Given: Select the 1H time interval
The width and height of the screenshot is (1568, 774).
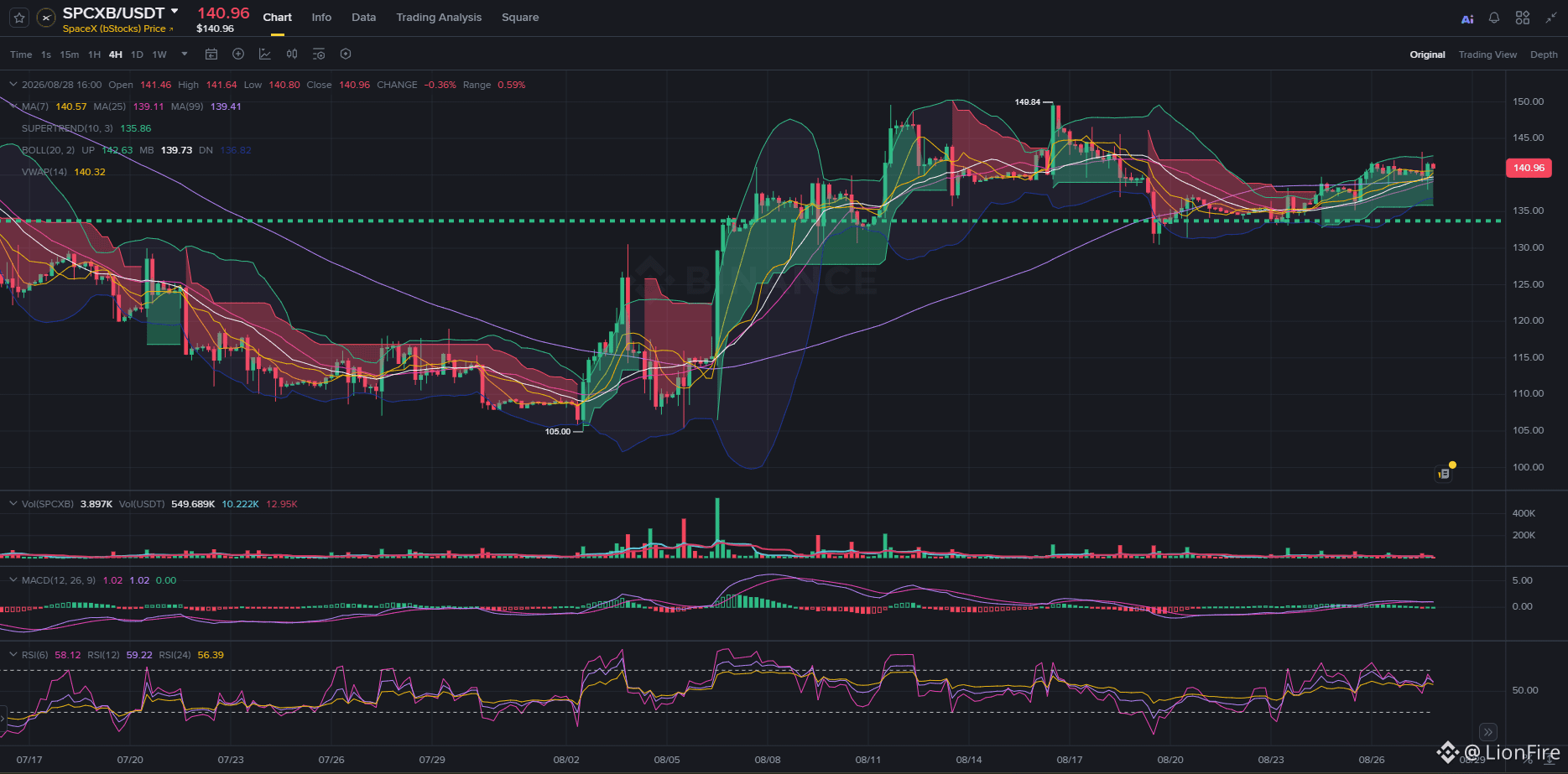Looking at the screenshot, I should (94, 55).
